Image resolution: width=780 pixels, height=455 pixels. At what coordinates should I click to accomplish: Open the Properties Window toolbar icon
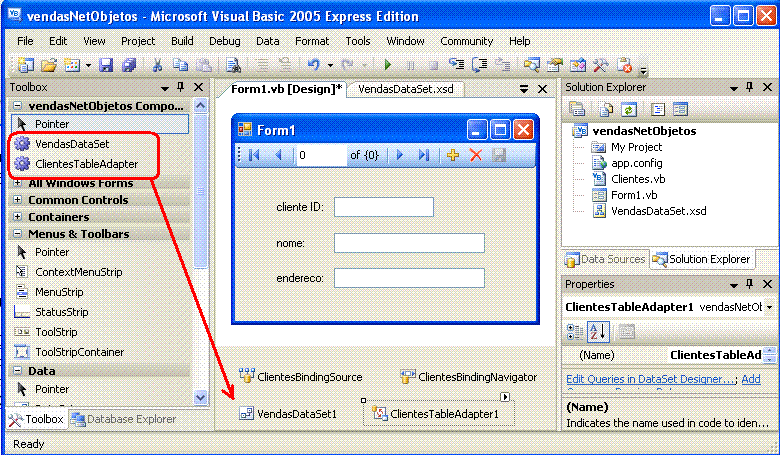tap(555, 65)
